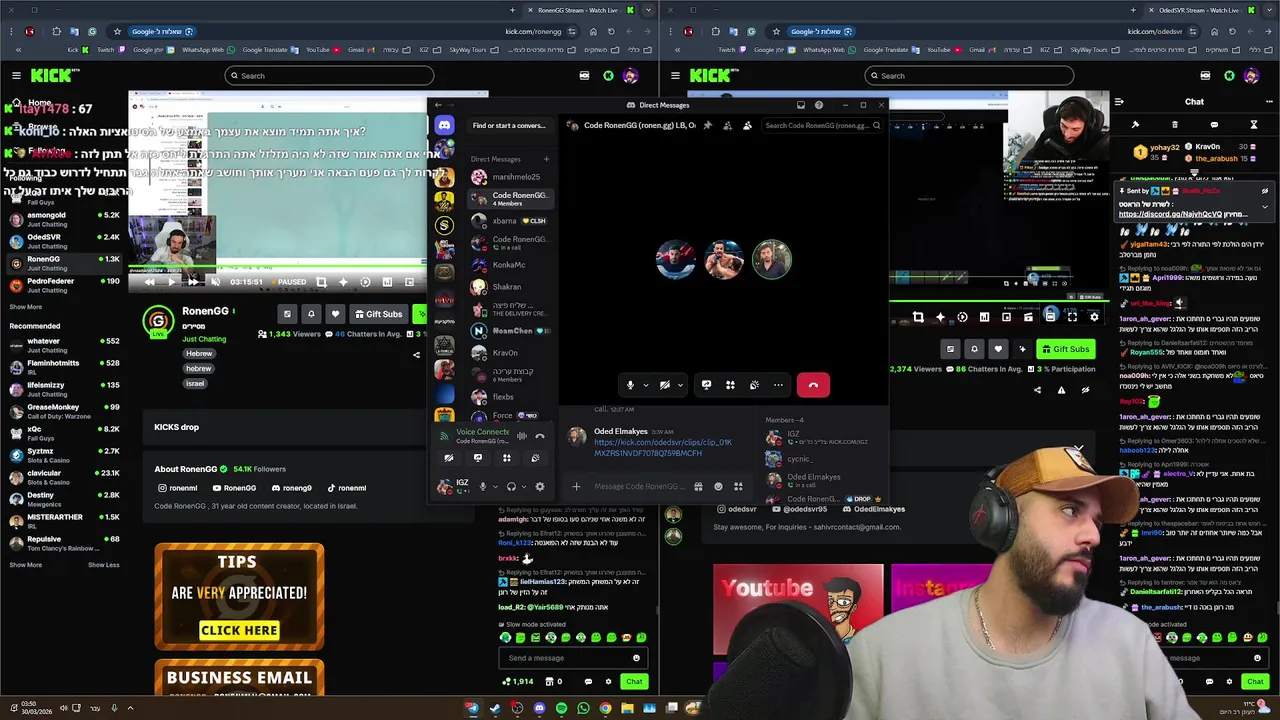1280x720 pixels.
Task: Collapse the OdedSVR chat panel
Action: tap(1119, 101)
